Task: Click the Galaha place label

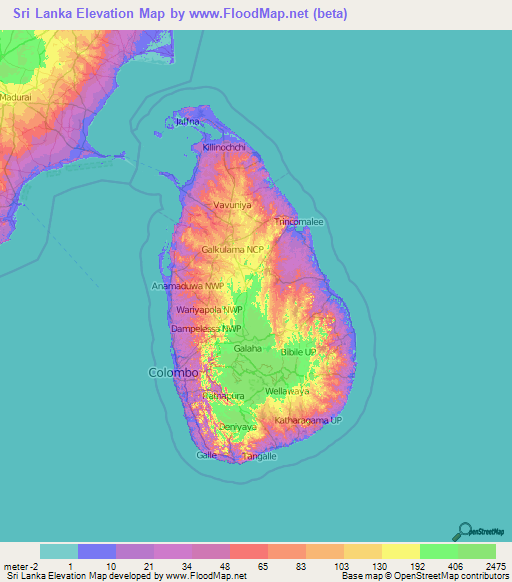Action: click(x=248, y=349)
